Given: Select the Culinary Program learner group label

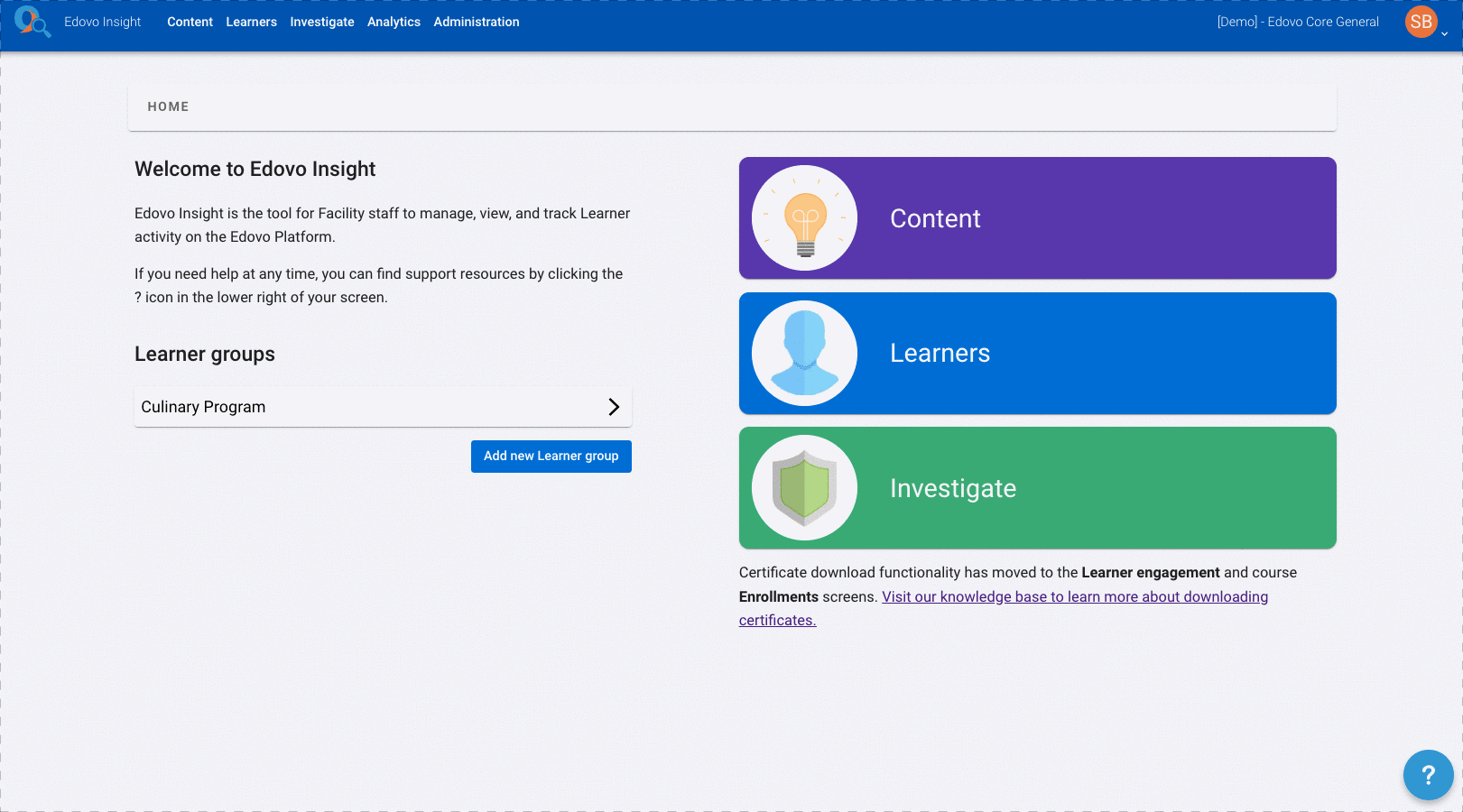Looking at the screenshot, I should 203,407.
